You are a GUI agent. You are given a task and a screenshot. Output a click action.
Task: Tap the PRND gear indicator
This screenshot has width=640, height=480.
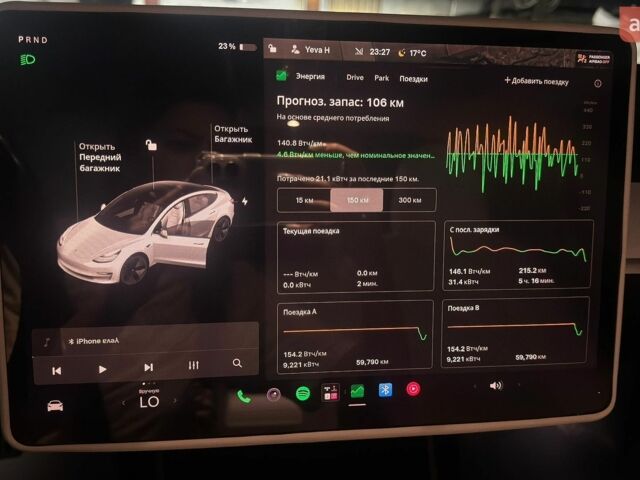click(x=33, y=40)
